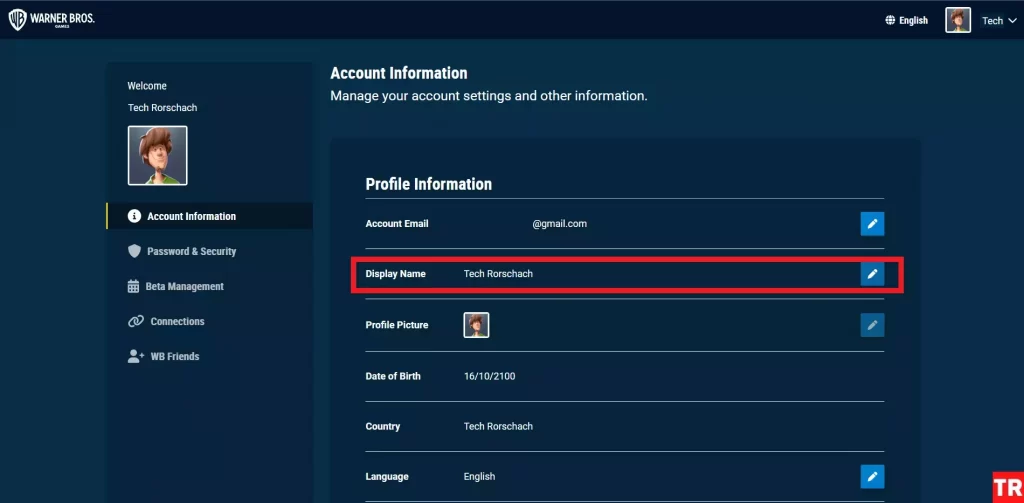Click the shield icon for Password & Security
Image resolution: width=1024 pixels, height=503 pixels.
tap(134, 252)
